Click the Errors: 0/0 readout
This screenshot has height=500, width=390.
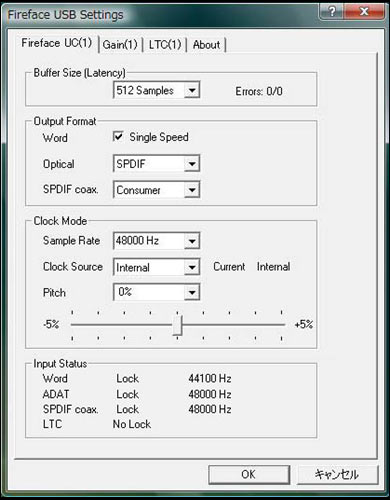[259, 91]
